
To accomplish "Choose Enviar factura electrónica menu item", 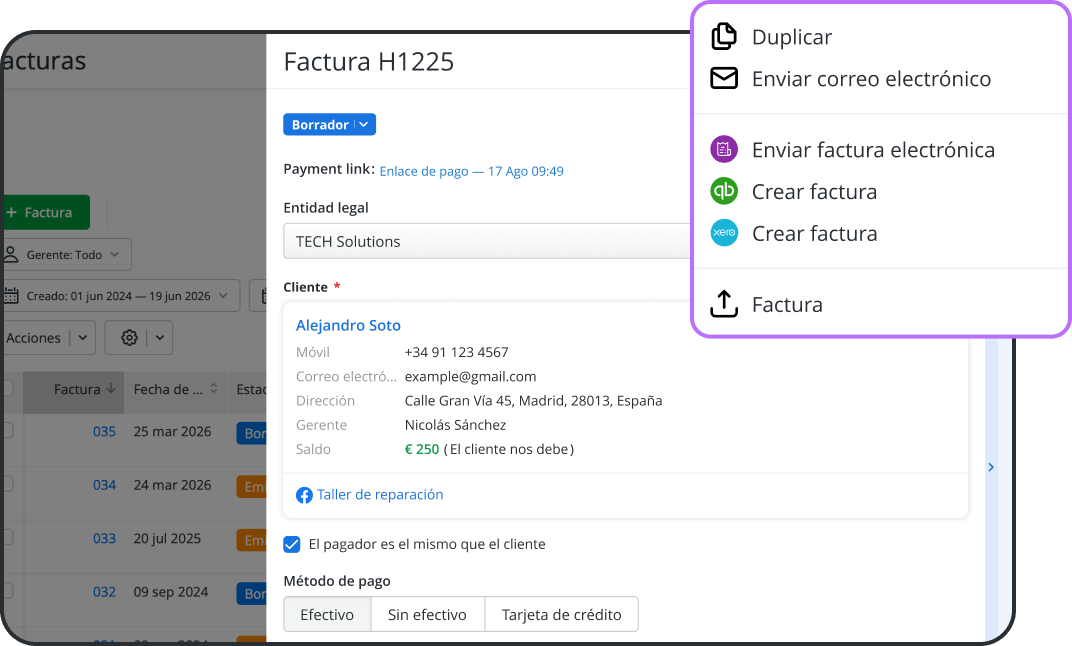I will [x=873, y=150].
